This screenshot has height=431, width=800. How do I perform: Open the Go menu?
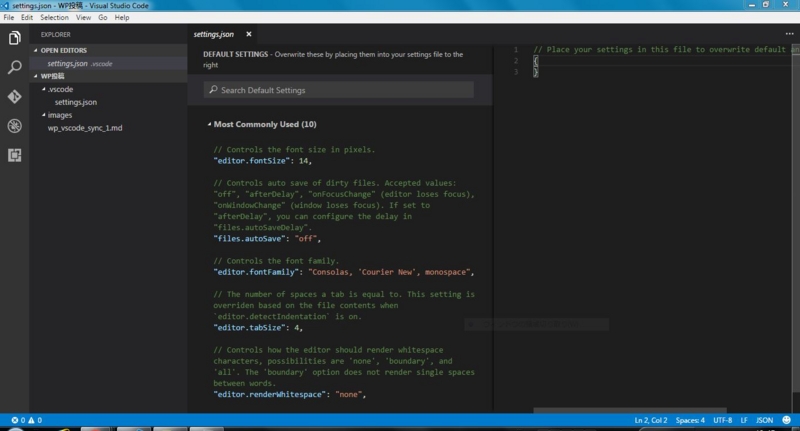pyautogui.click(x=103, y=17)
